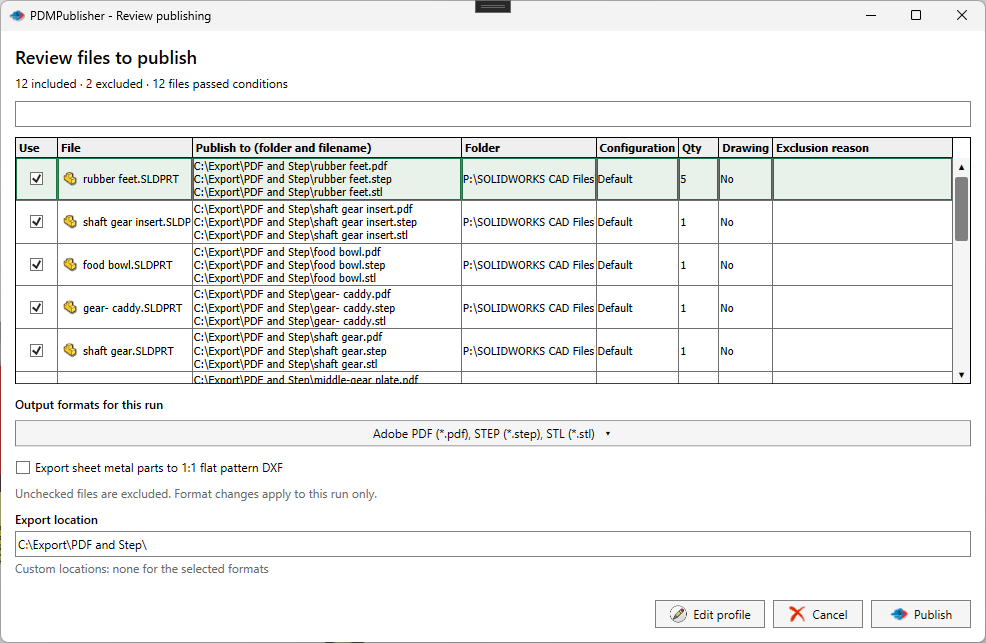Sort by Publish to column header
The image size is (986, 643).
coord(326,148)
